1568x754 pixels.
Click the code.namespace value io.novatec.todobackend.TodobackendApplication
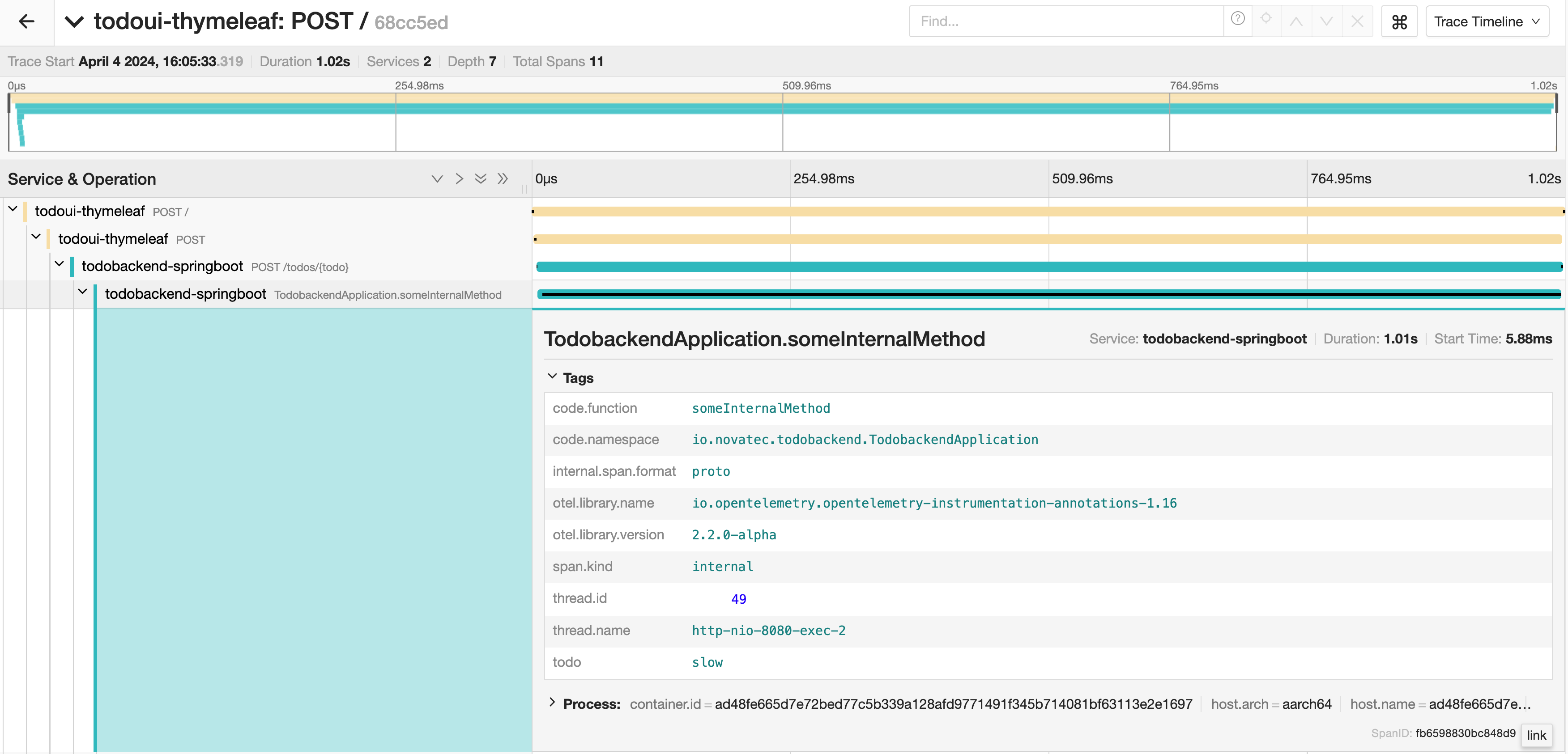click(865, 440)
